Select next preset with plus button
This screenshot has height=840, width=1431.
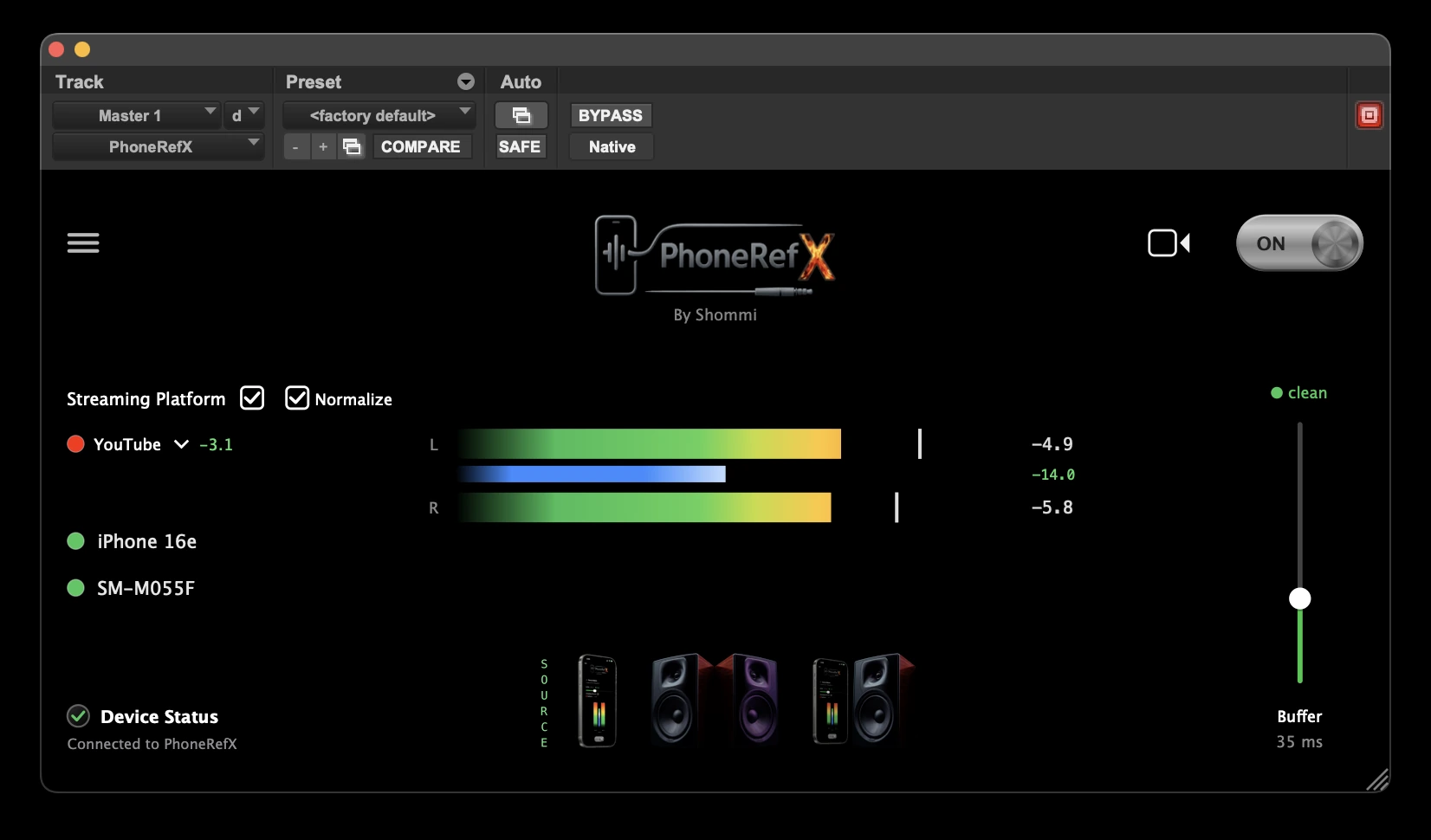[x=323, y=146]
